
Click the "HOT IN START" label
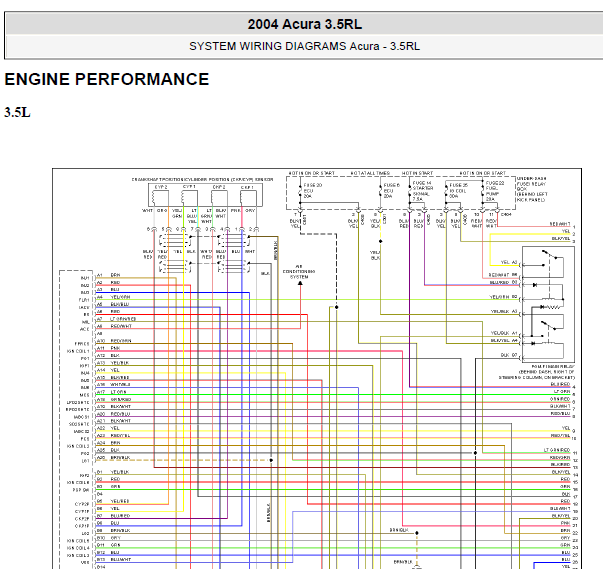[418, 173]
